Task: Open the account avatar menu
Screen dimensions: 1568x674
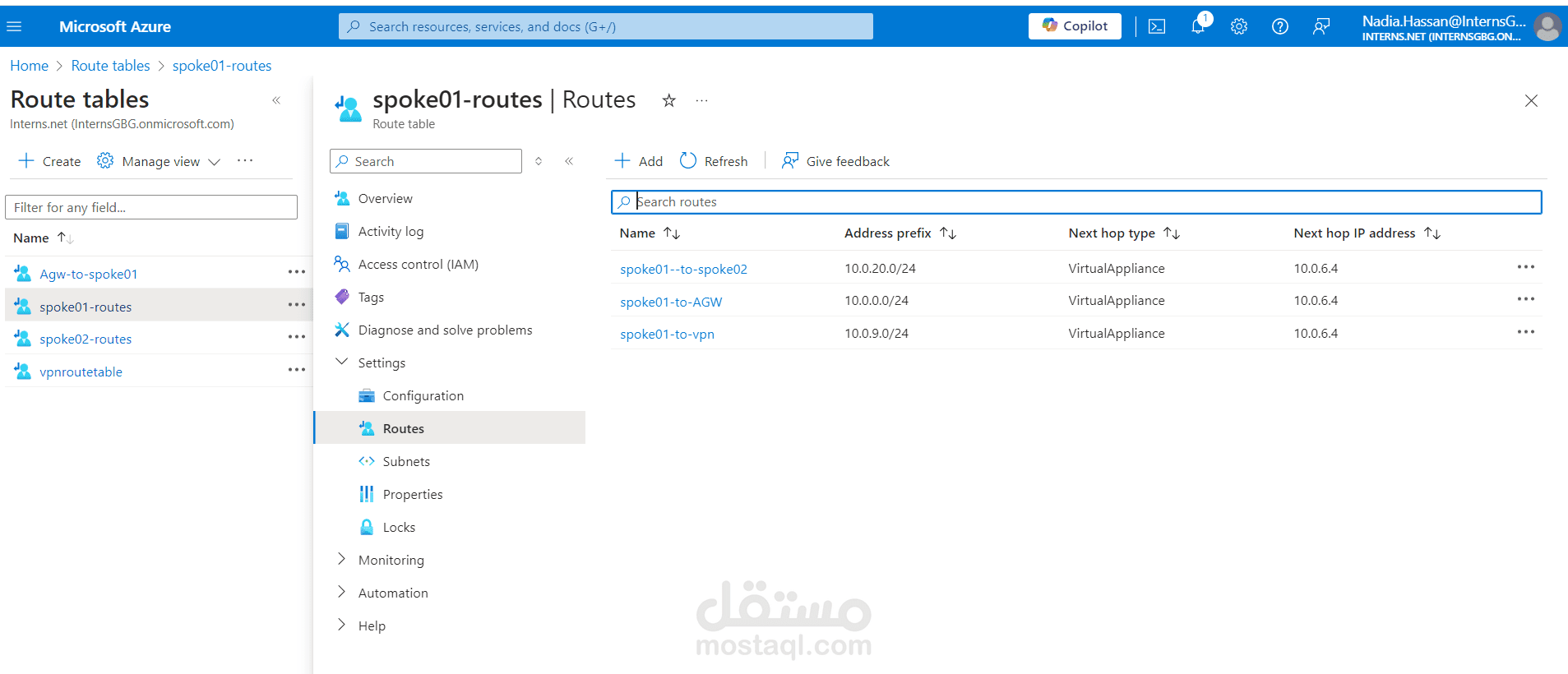Action: pyautogui.click(x=1547, y=26)
